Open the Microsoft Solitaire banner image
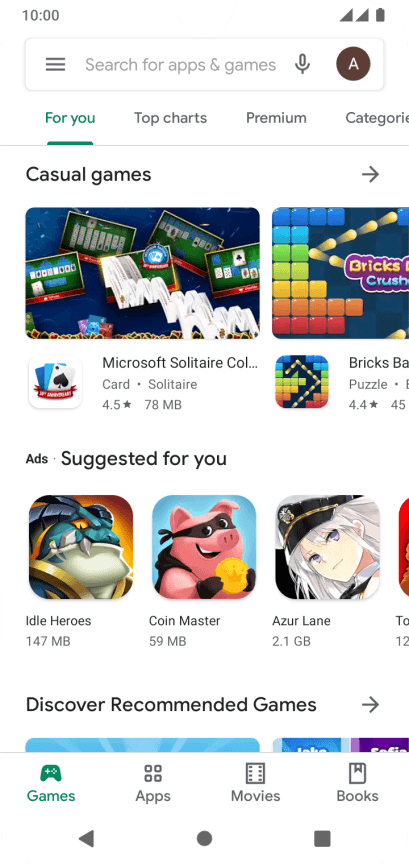Image resolution: width=409 pixels, height=864 pixels. pos(143,273)
